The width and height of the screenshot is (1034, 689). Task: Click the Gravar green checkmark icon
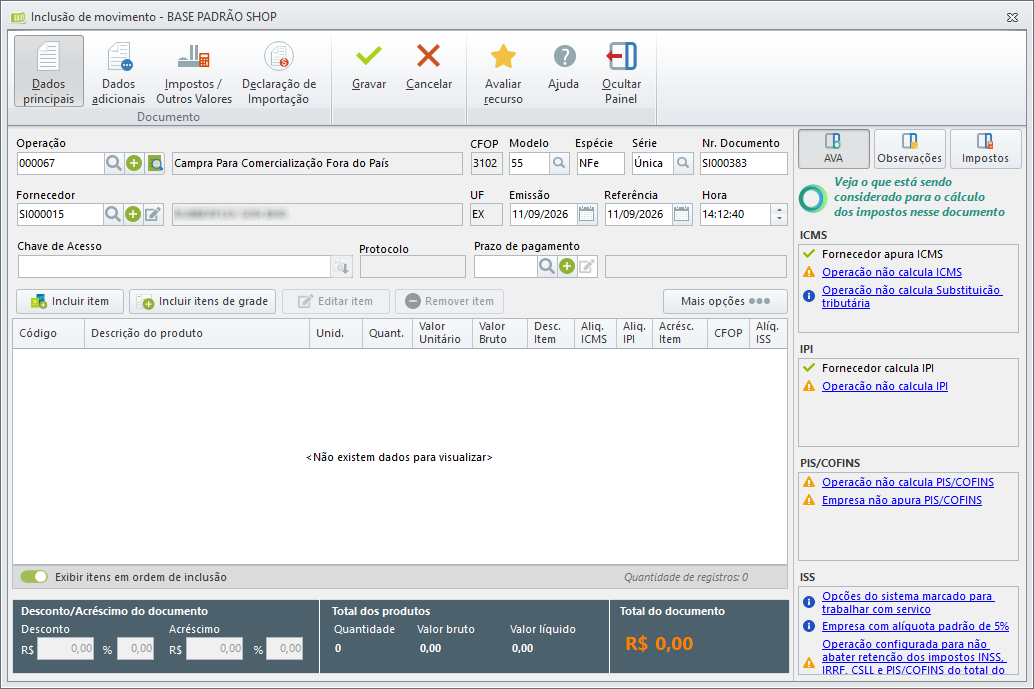coord(369,57)
